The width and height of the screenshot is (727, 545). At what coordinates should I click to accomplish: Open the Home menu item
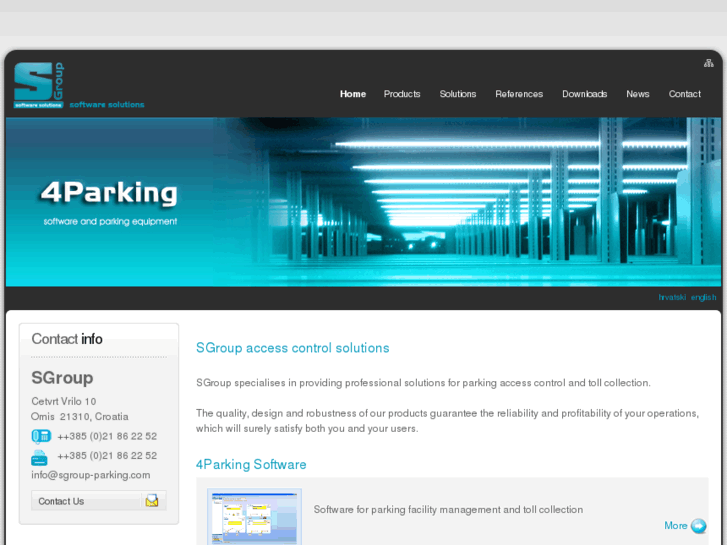coord(353,94)
